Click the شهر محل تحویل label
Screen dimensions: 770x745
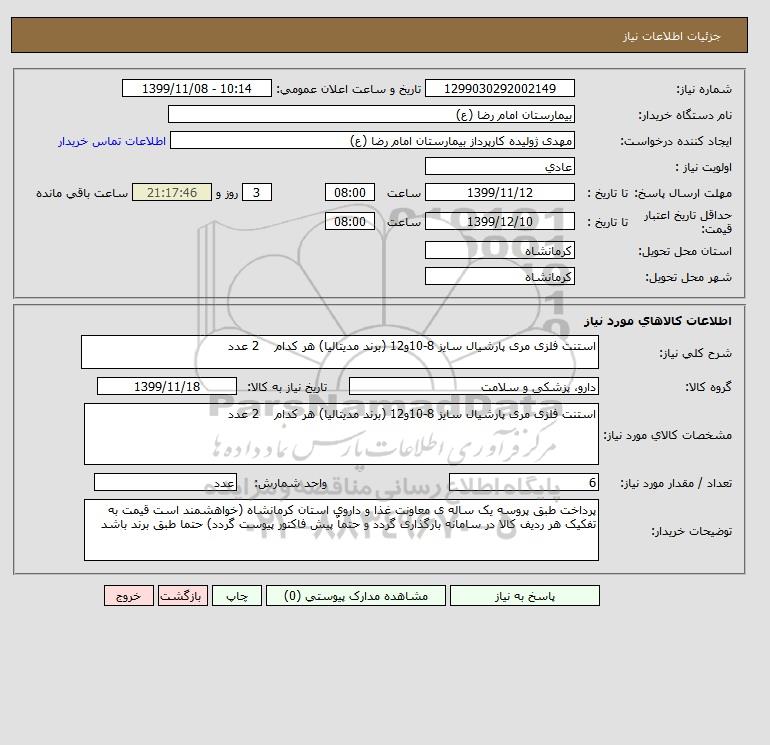point(688,277)
